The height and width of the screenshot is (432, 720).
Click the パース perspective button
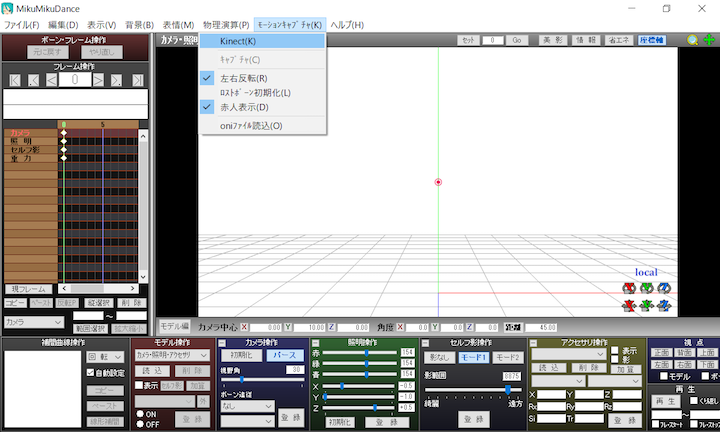pos(285,355)
